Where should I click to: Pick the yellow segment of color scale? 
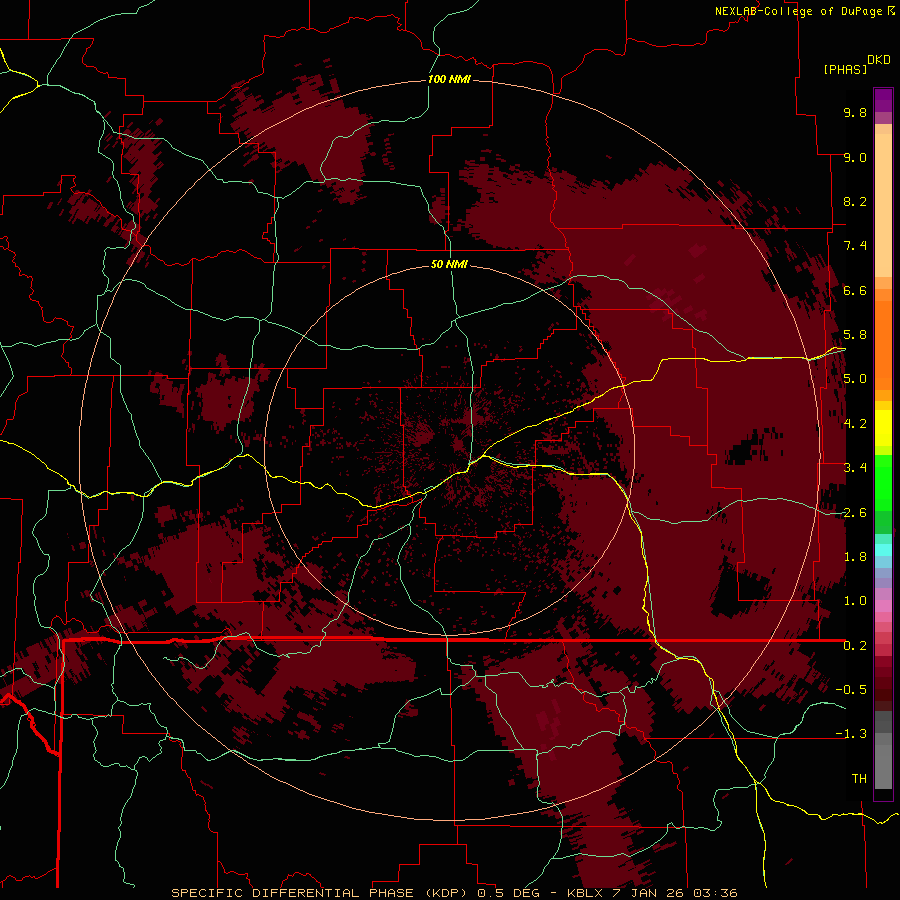point(883,428)
